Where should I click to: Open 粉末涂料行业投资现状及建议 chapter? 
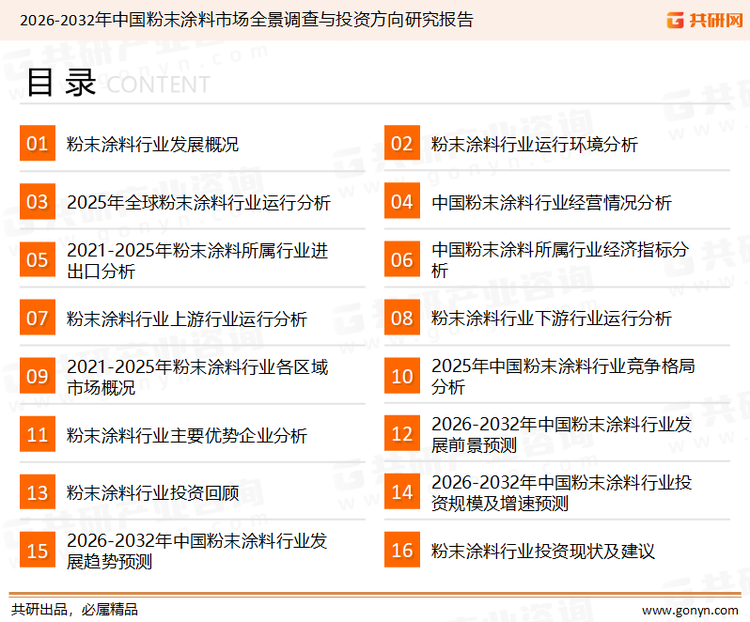[x=543, y=551]
